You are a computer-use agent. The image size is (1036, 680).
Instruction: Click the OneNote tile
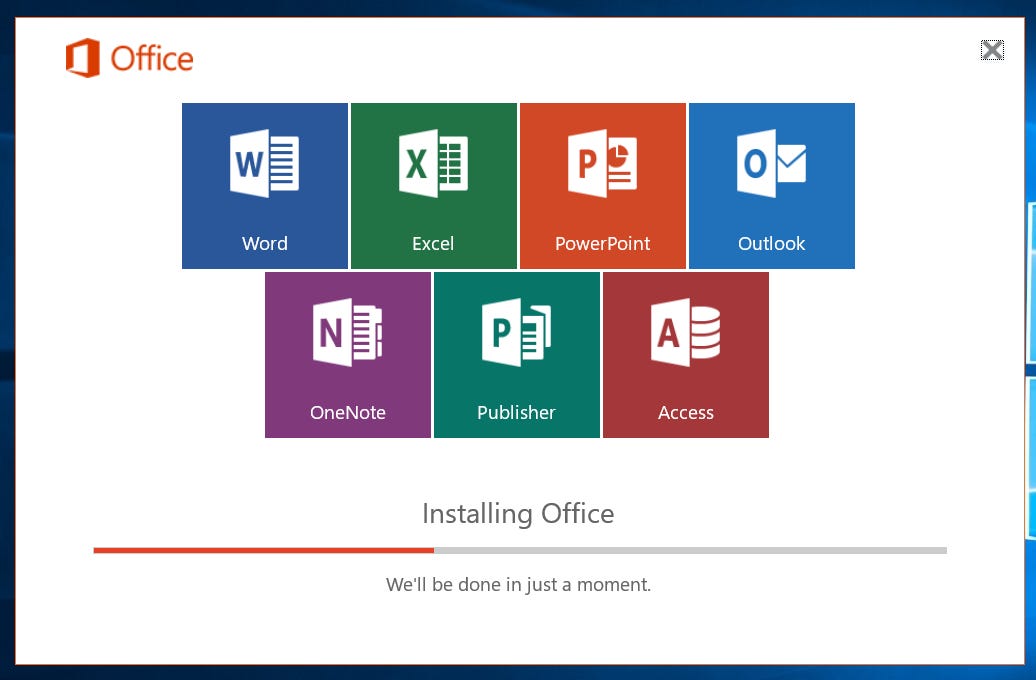pos(347,354)
